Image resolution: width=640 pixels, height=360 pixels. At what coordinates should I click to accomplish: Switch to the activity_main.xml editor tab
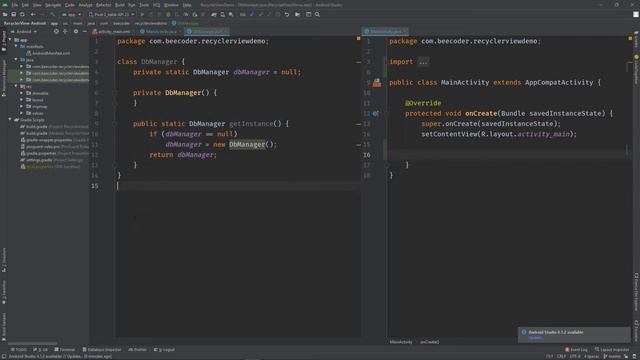113,31
